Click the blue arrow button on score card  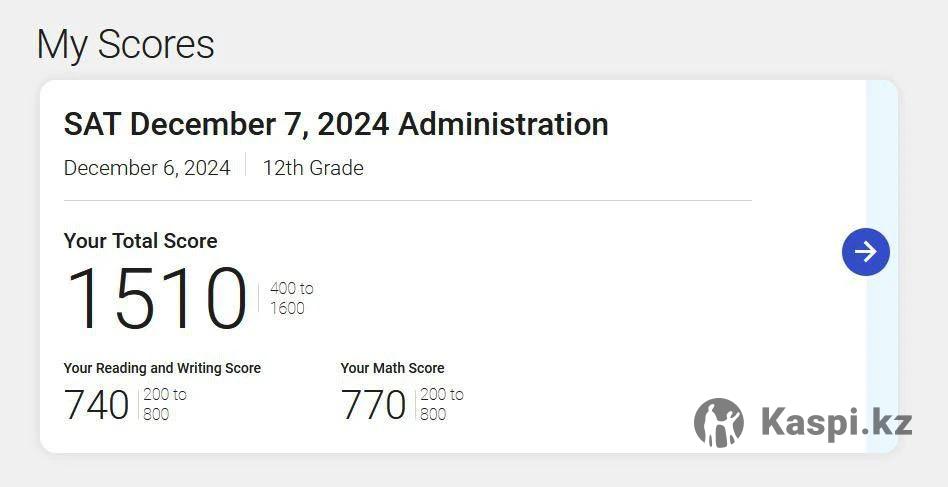[865, 252]
